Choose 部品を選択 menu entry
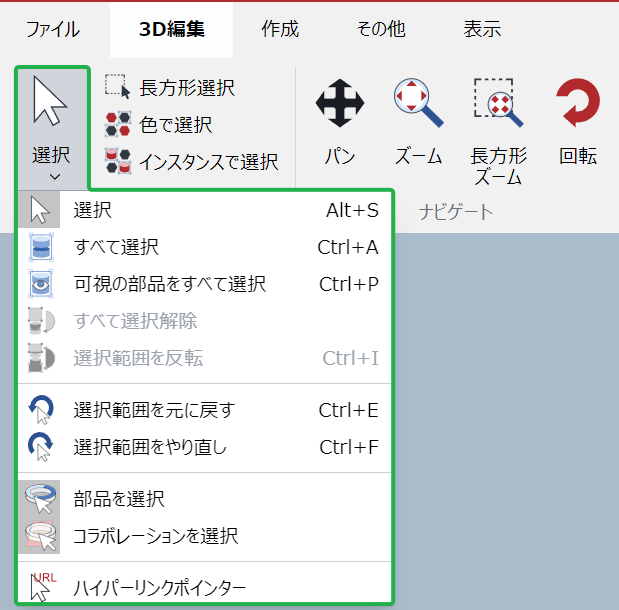Screen dimensions: 619x610 (204, 499)
